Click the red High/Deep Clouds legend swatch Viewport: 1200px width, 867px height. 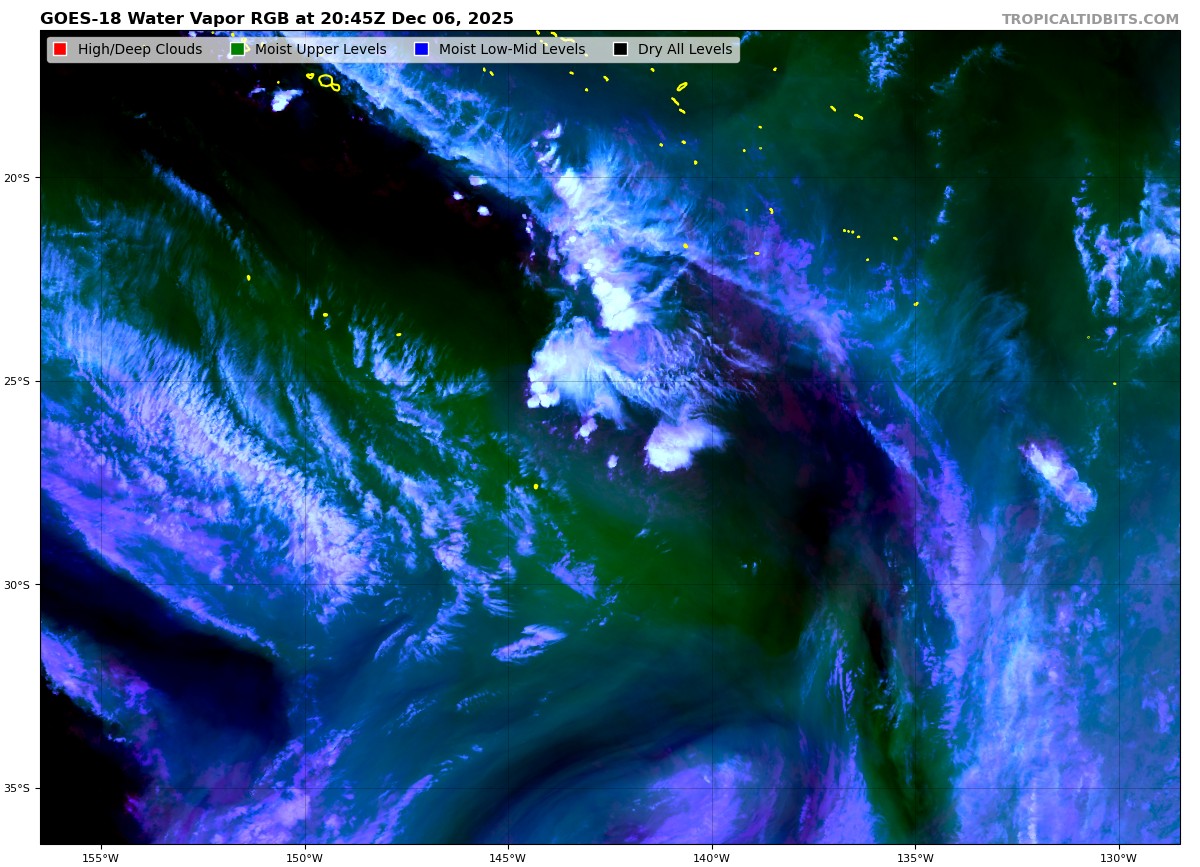(60, 50)
